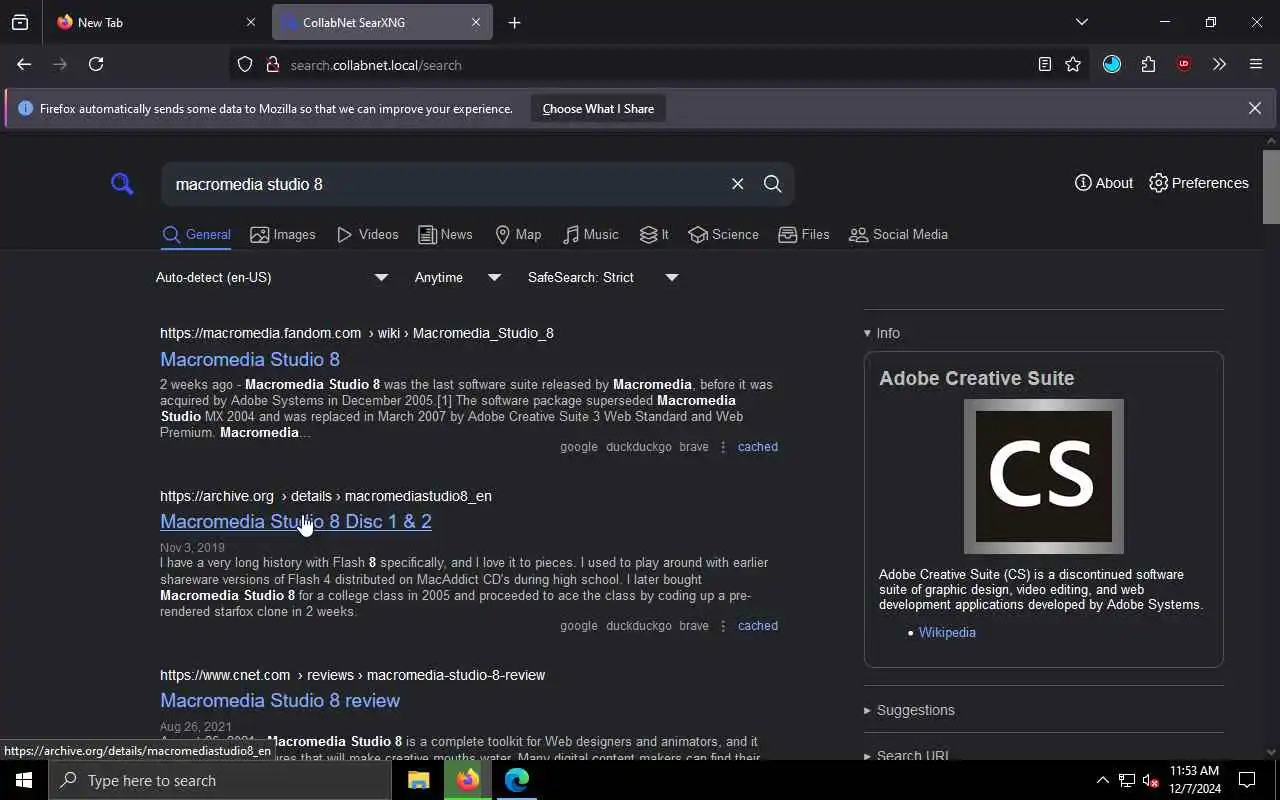Open the Wikipedia link in infobox

[x=947, y=632]
